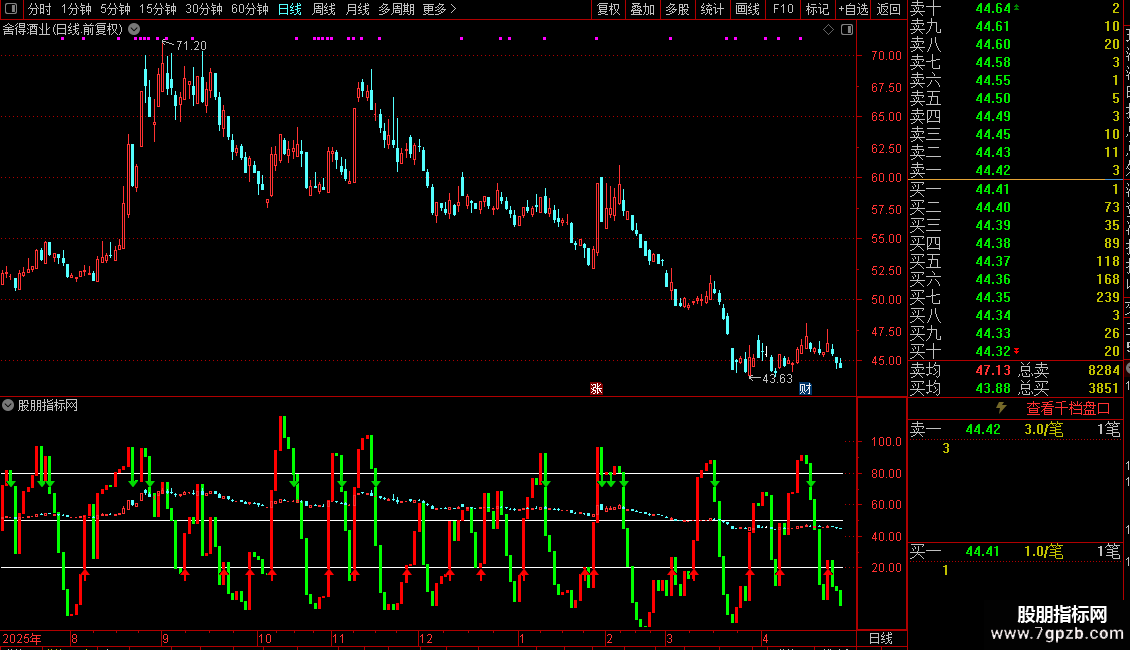Click the lightning bolt icon beside 查看千档盘口
This screenshot has height=650, width=1130.
(1001, 408)
